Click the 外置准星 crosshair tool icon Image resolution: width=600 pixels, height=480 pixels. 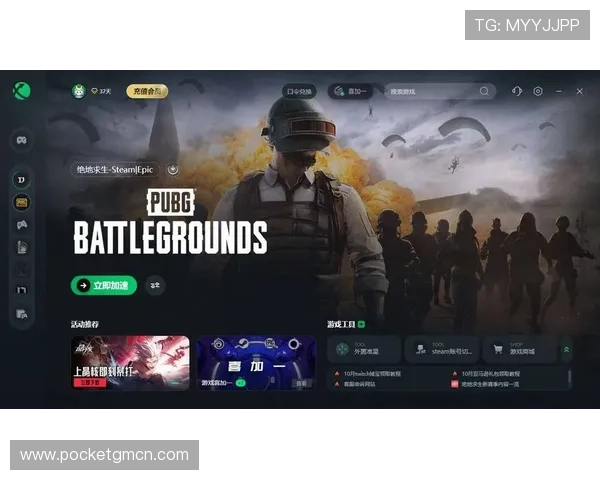(343, 350)
